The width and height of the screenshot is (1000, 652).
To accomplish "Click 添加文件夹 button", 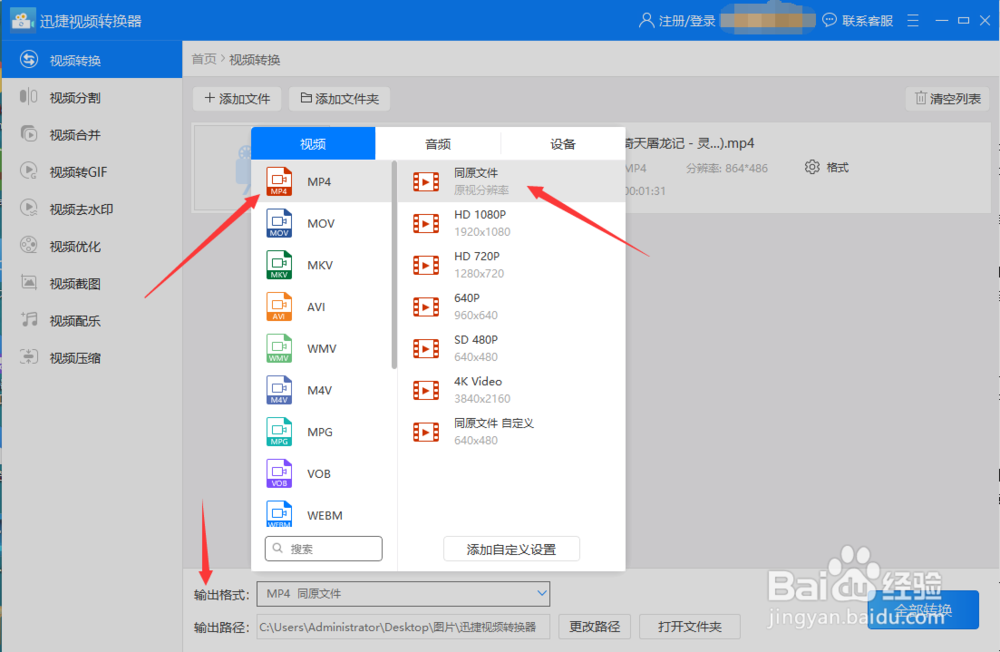I will tap(339, 98).
